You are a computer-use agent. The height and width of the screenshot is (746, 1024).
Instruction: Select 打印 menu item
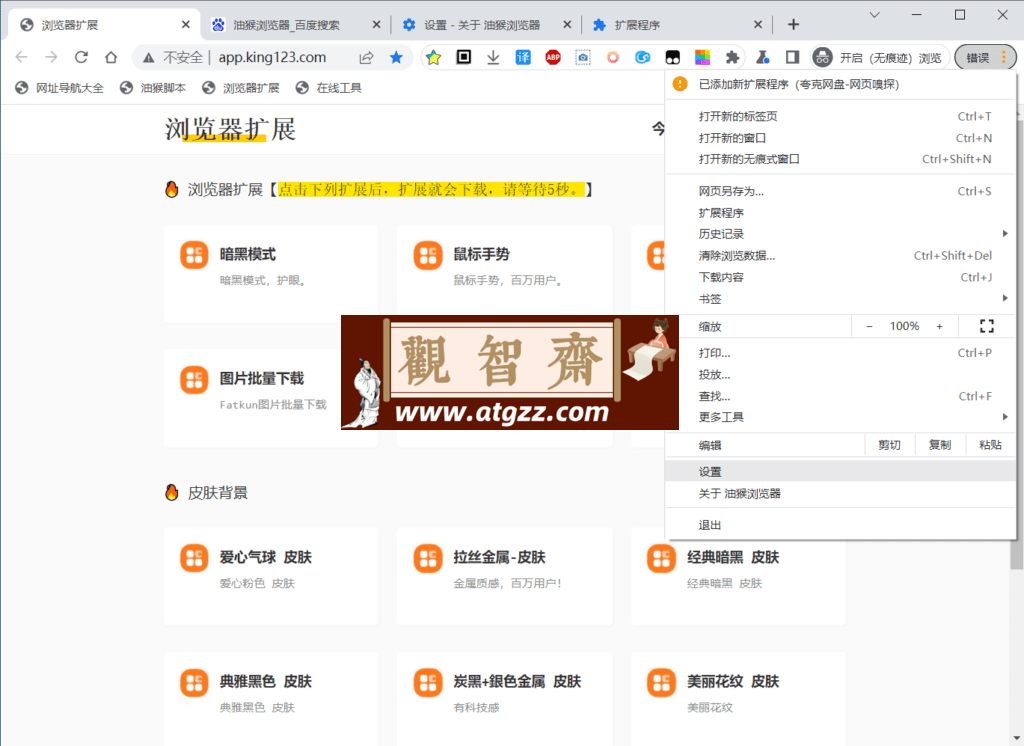point(840,353)
